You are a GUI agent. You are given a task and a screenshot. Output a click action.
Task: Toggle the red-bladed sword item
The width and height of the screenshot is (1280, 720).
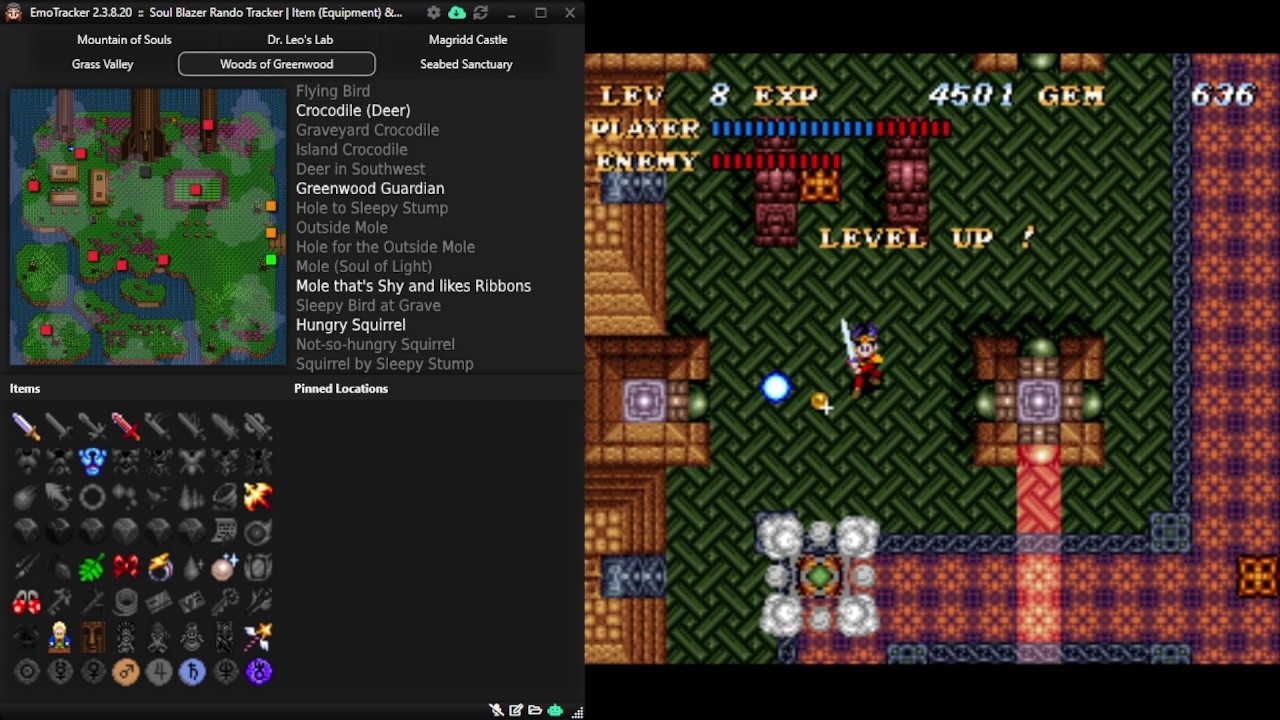pos(125,426)
